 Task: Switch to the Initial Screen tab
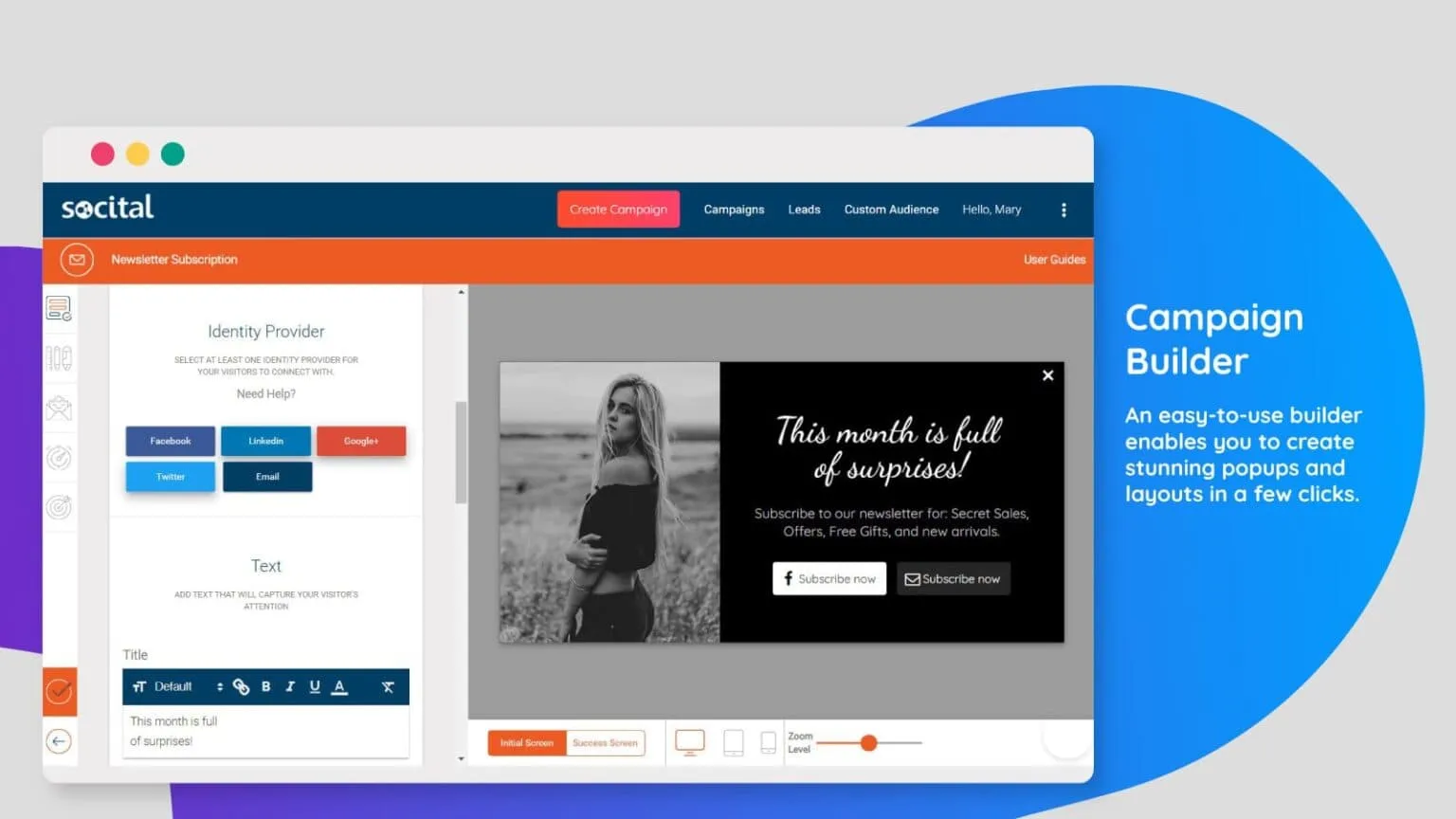527,743
